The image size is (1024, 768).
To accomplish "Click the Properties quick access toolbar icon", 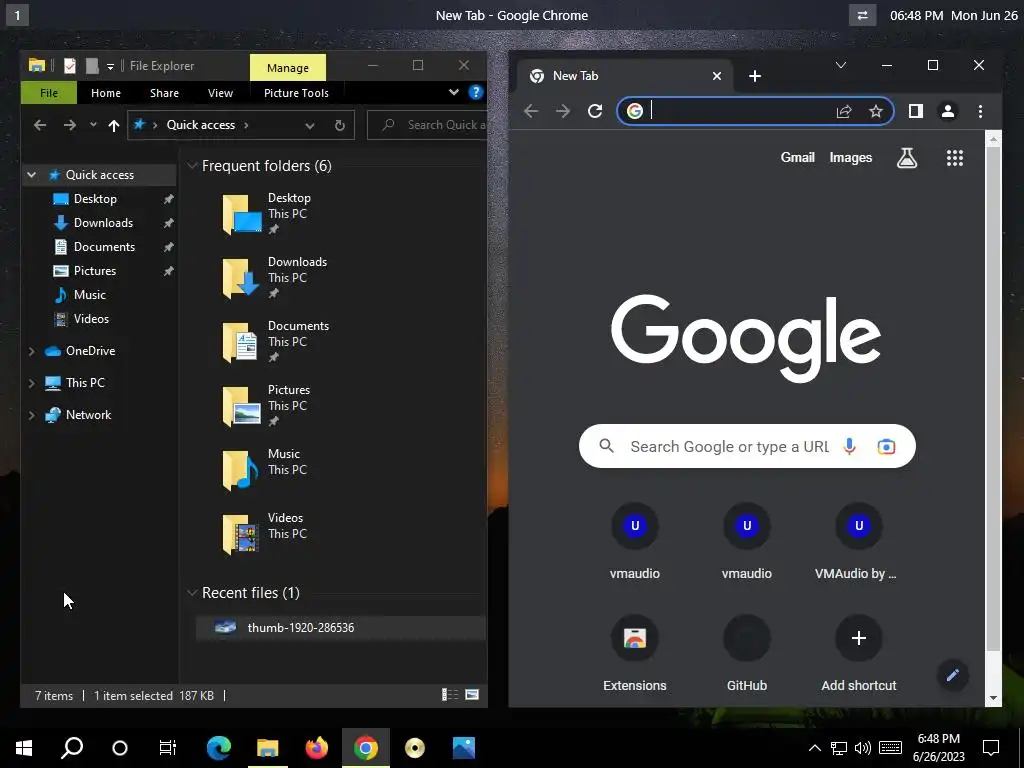I will click(x=70, y=66).
